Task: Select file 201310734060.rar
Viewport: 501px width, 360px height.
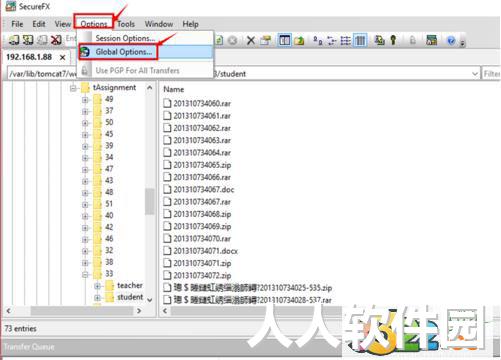Action: [x=202, y=103]
